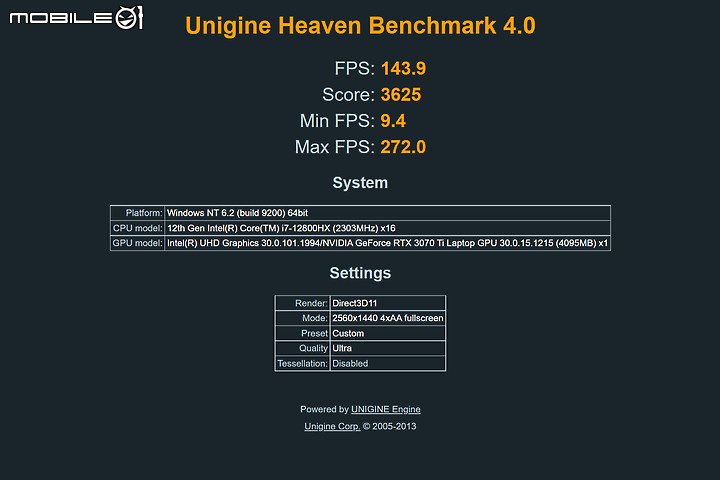Select the Ultra quality value cell
Screen dimensions: 720x480
point(388,348)
